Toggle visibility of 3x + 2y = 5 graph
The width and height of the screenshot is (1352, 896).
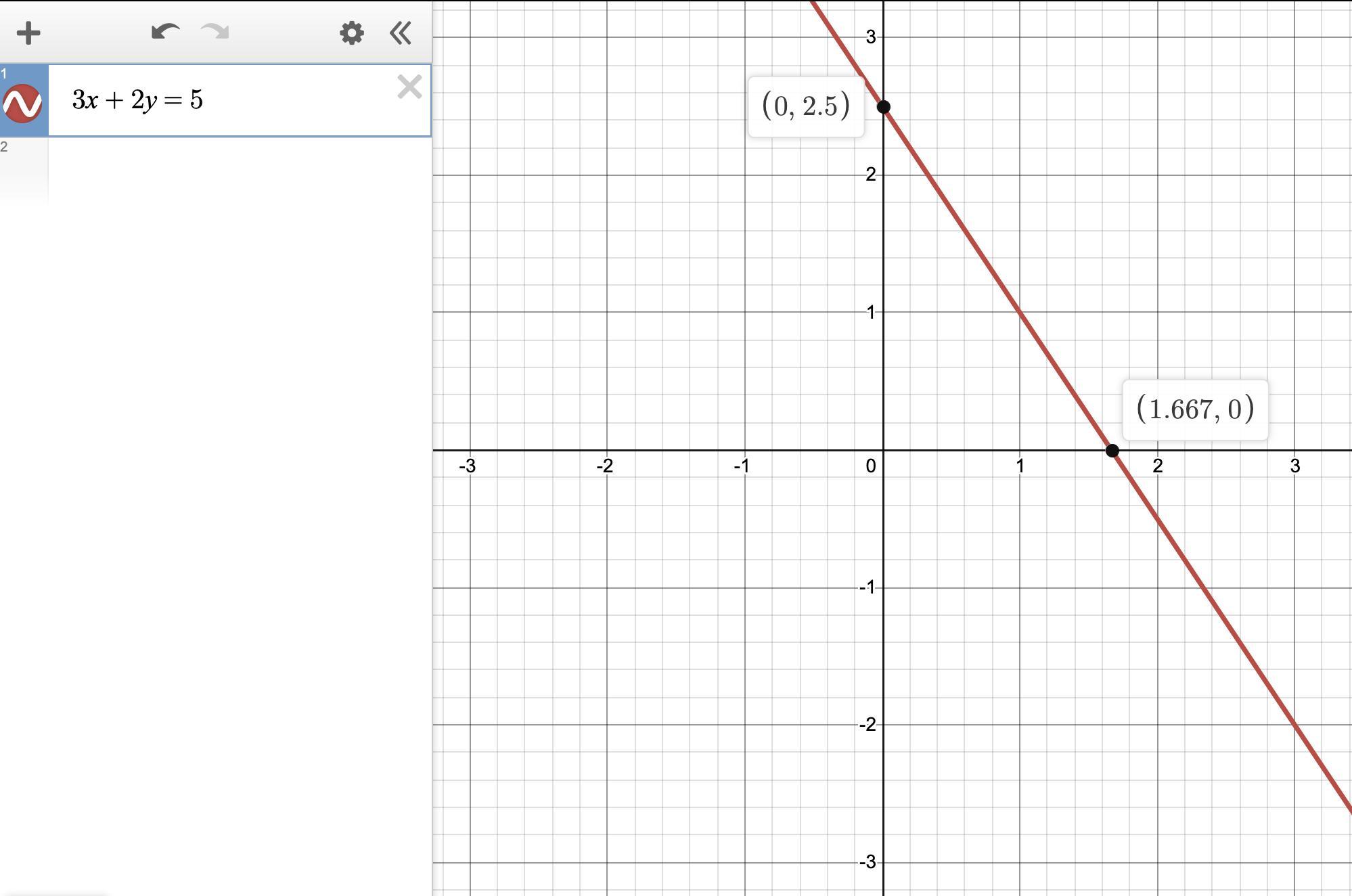(22, 104)
